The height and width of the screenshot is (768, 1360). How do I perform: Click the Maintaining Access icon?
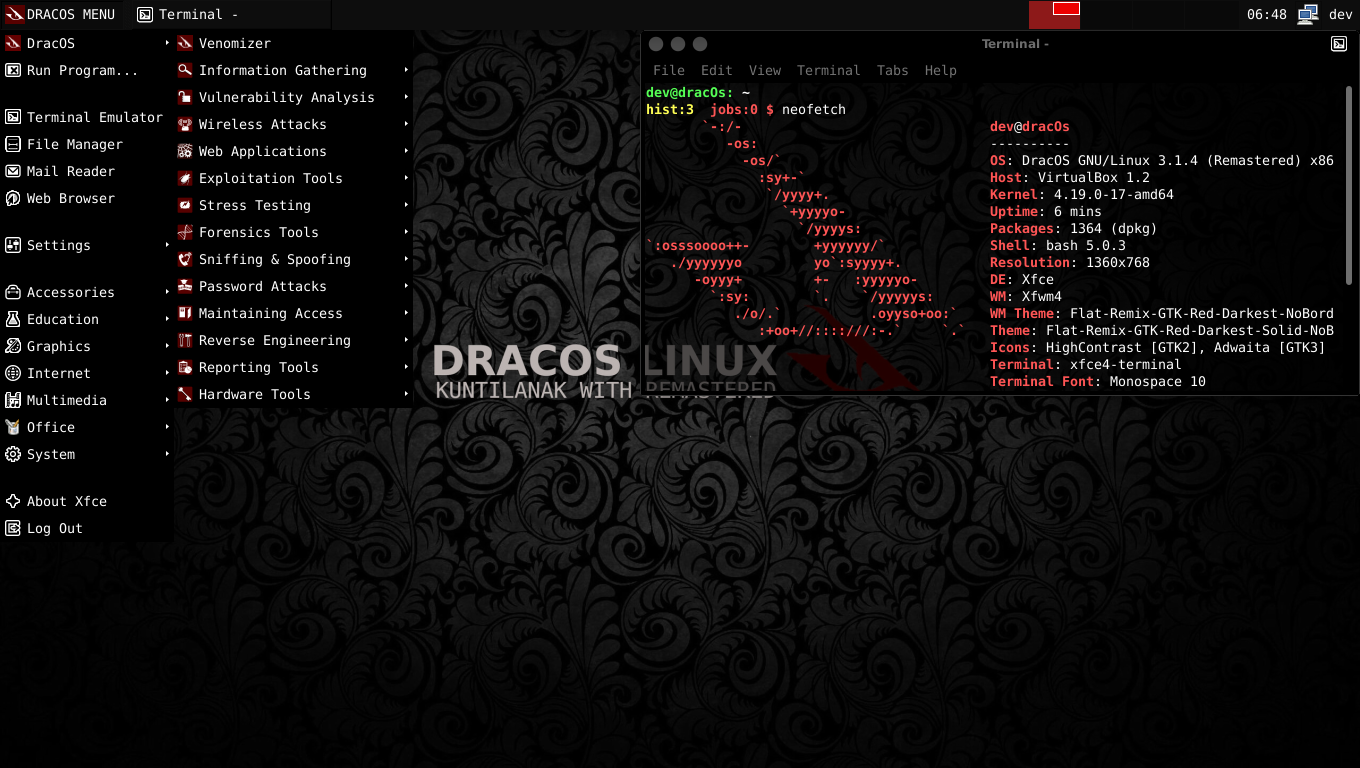pos(185,313)
